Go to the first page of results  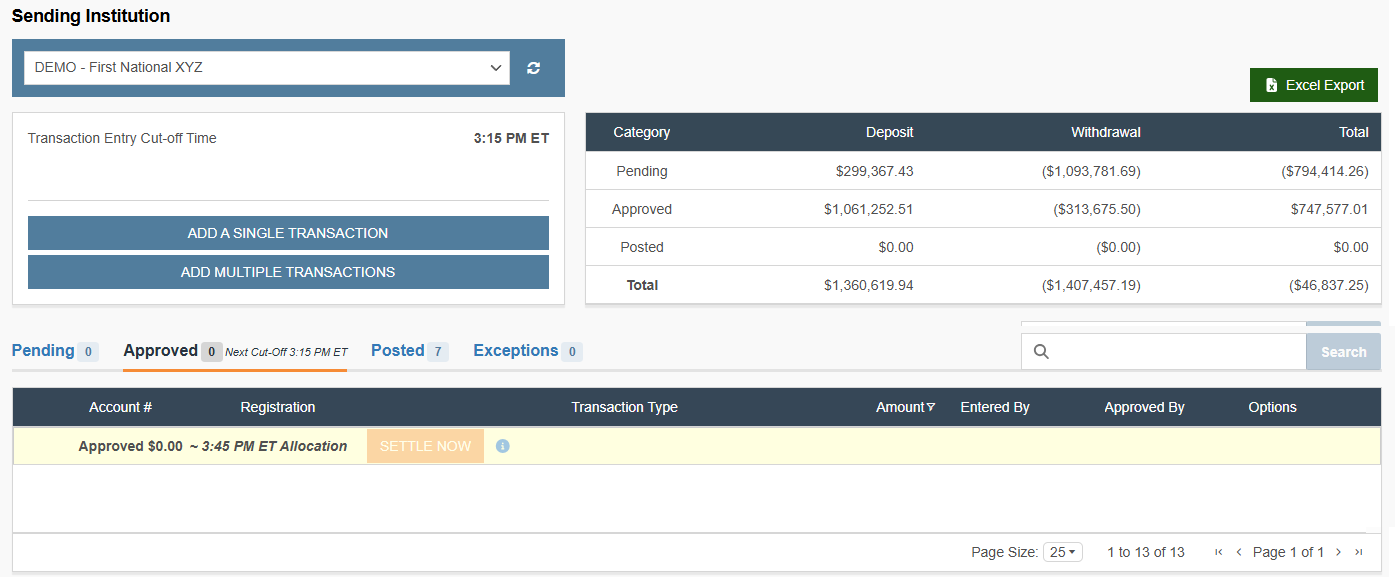click(x=1219, y=552)
